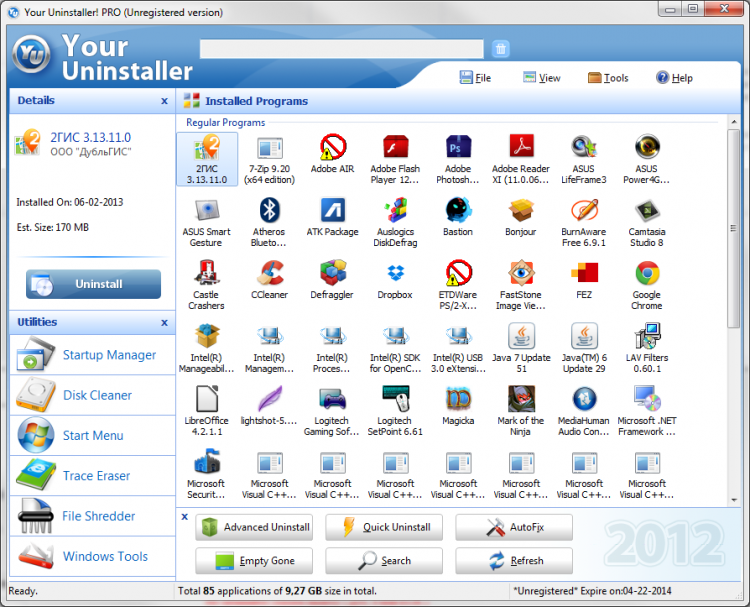750x607 pixels.
Task: Select LAV Filters 0.60.1 icon
Action: (x=647, y=336)
